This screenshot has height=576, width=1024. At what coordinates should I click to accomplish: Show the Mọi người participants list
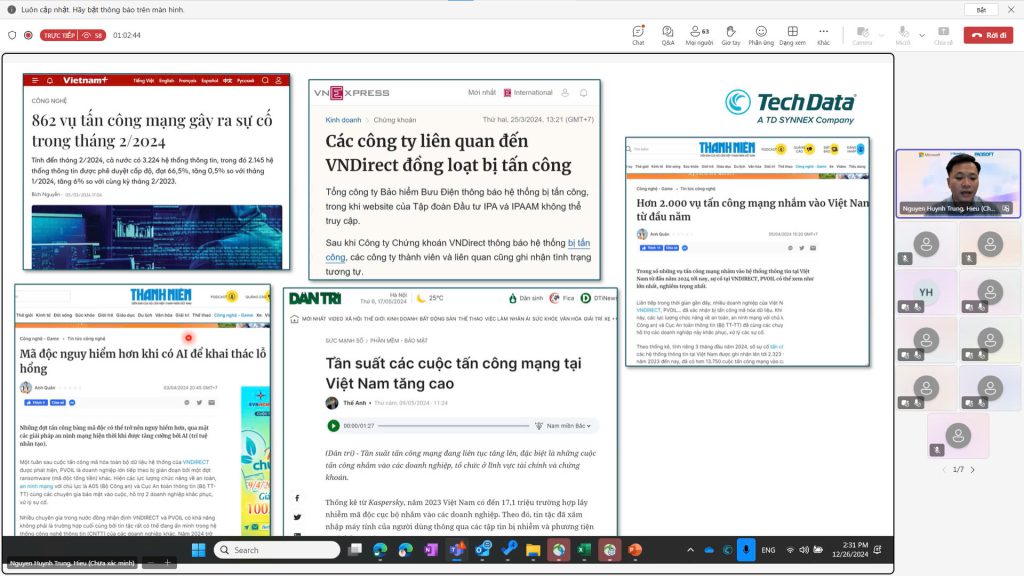click(x=699, y=35)
